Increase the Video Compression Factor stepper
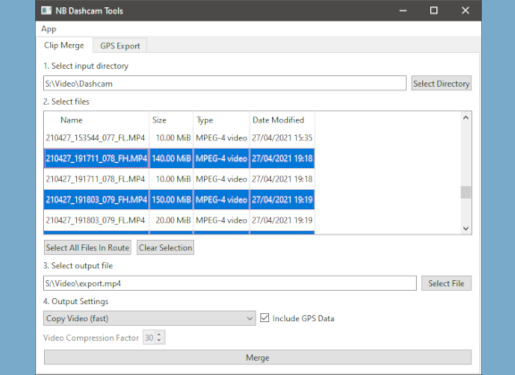The width and height of the screenshot is (515, 375). 159,334
